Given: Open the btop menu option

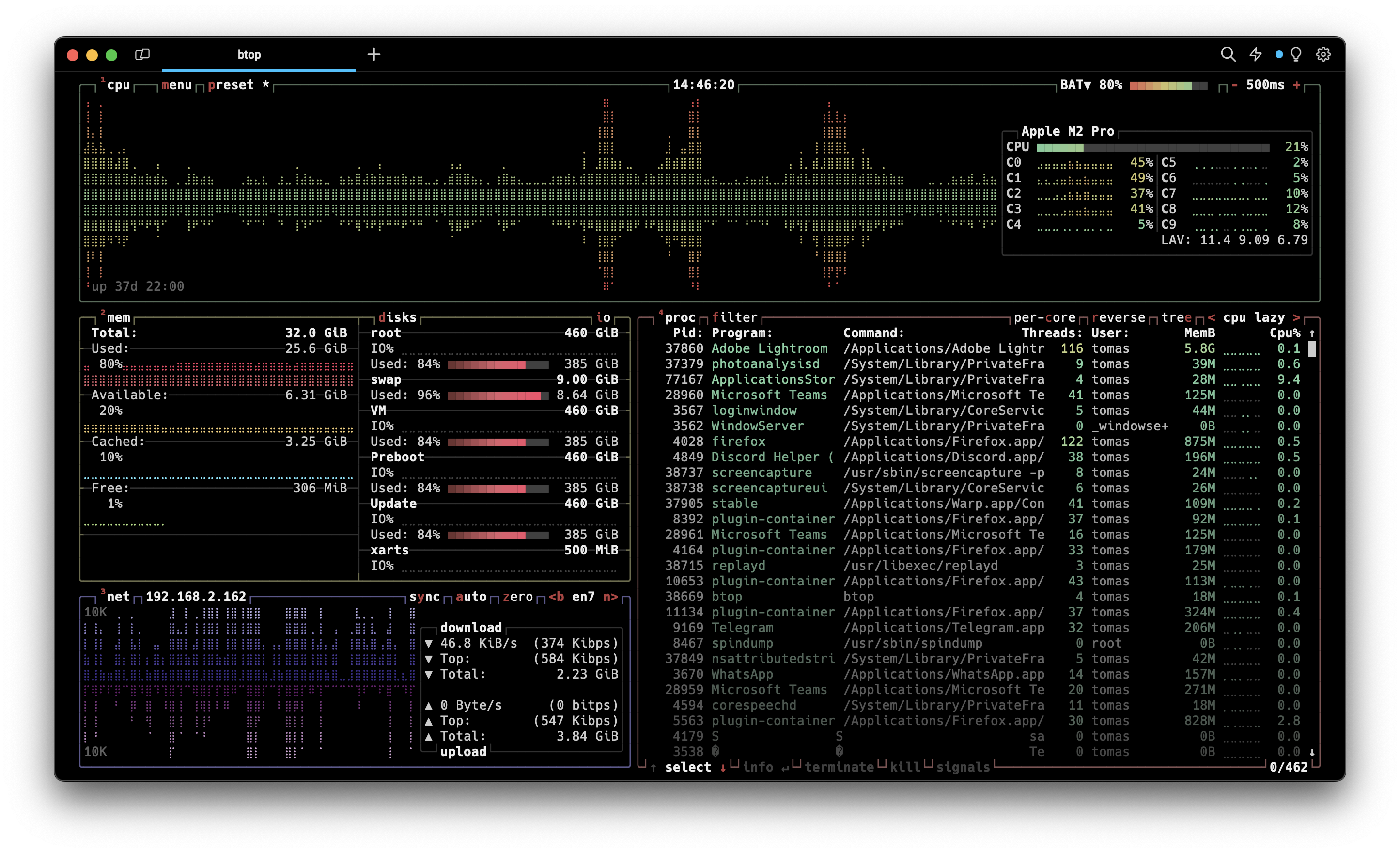Looking at the screenshot, I should click(x=176, y=85).
